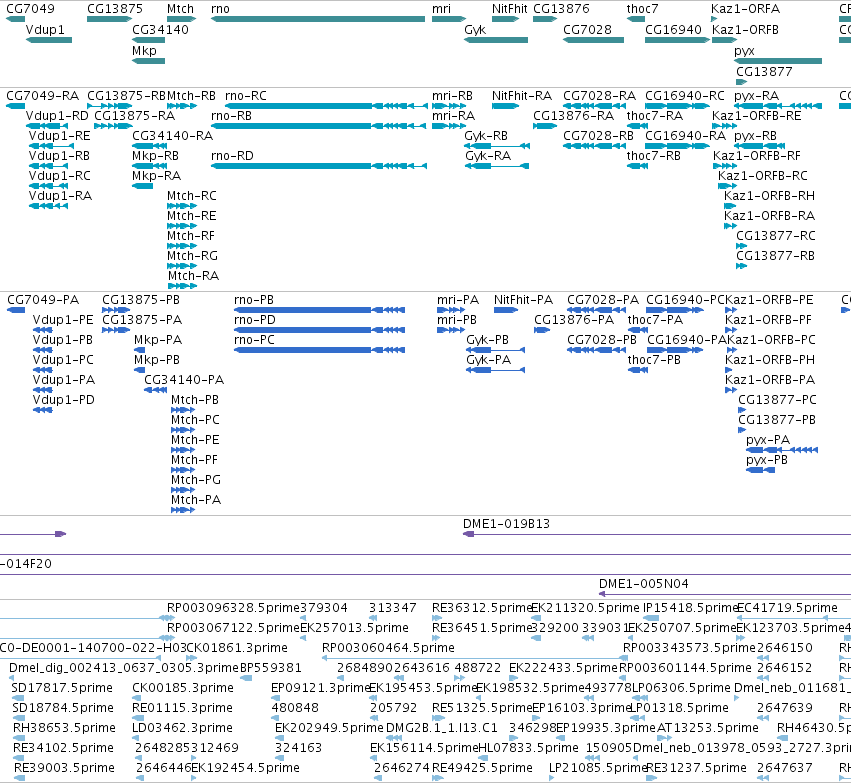Select transcript Gyk-RB
851x783 pixels.
pyautogui.click(x=497, y=145)
